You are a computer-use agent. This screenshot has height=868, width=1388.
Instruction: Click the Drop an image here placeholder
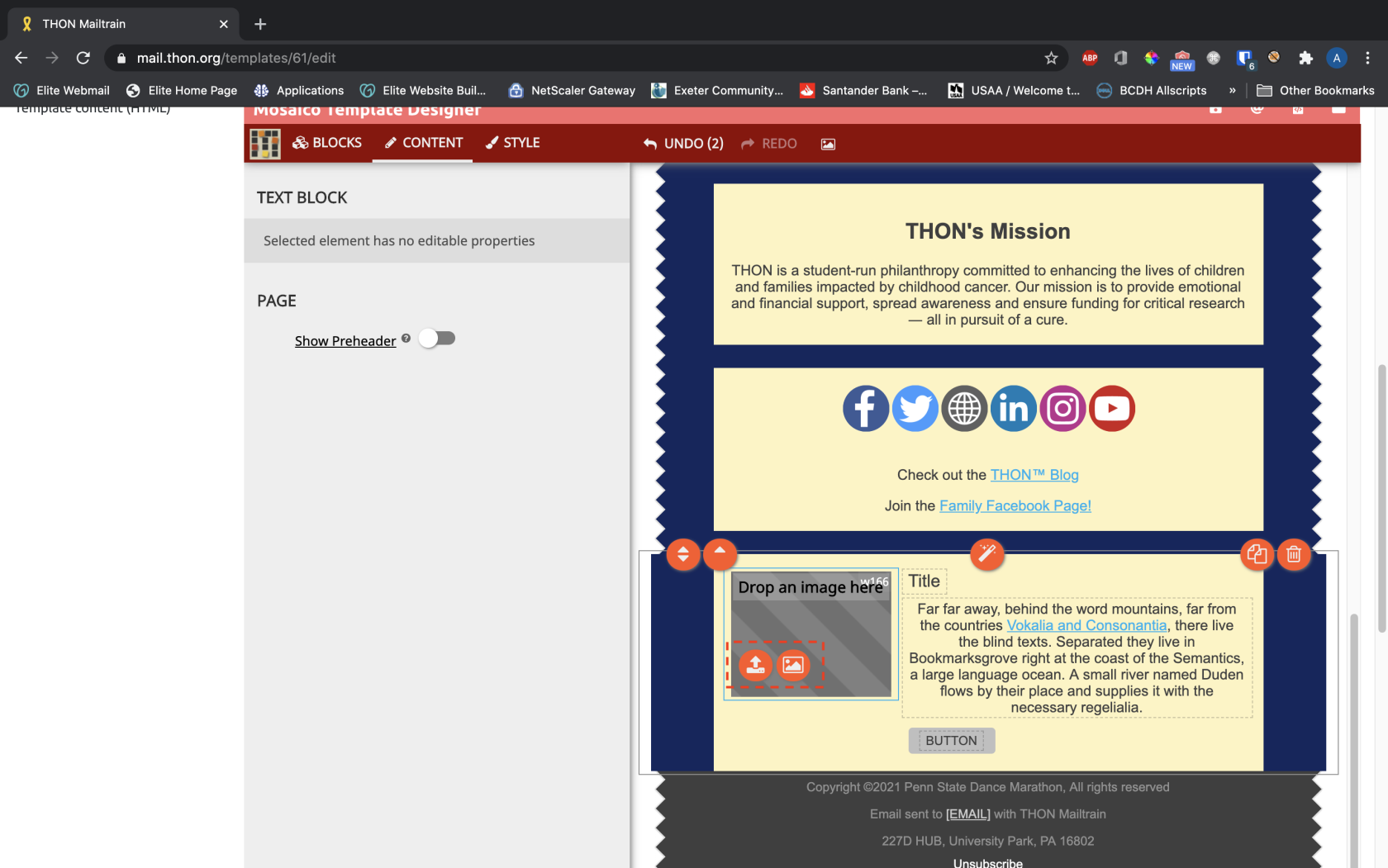click(x=810, y=634)
